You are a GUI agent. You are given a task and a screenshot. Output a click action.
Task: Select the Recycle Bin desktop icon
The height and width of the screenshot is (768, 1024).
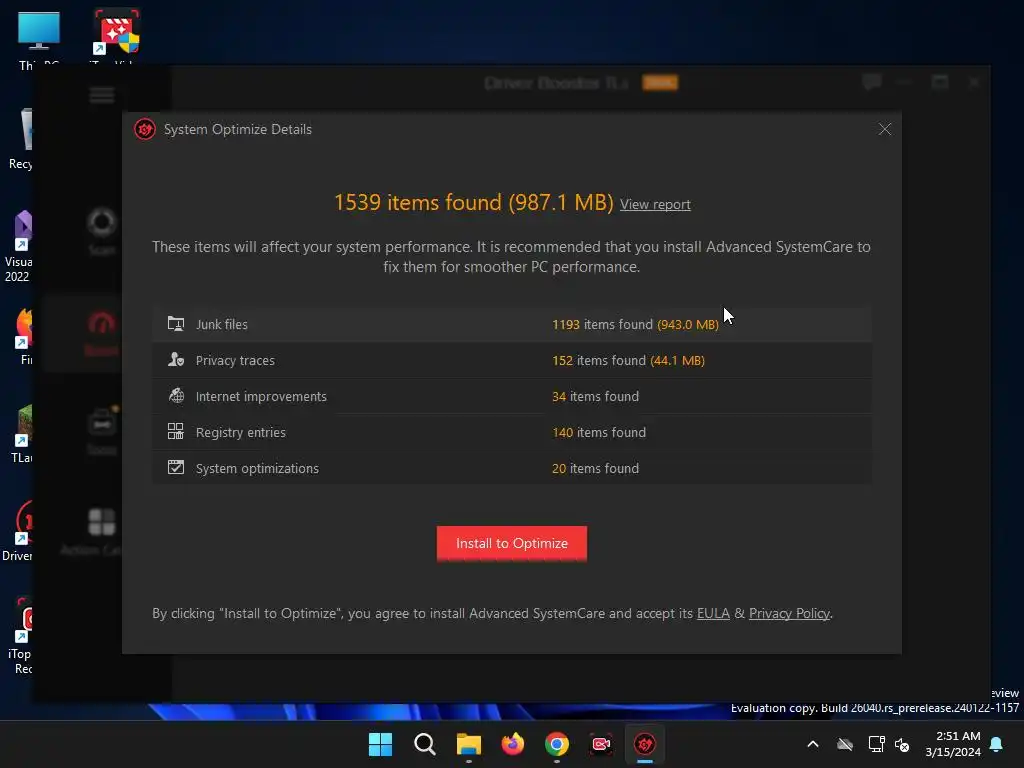[x=21, y=138]
